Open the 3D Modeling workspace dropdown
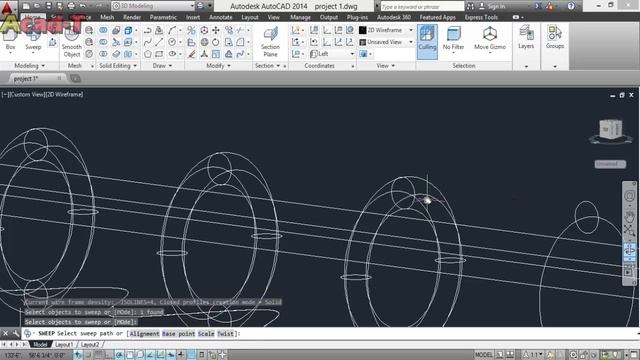The height and width of the screenshot is (360, 640). tap(153, 6)
